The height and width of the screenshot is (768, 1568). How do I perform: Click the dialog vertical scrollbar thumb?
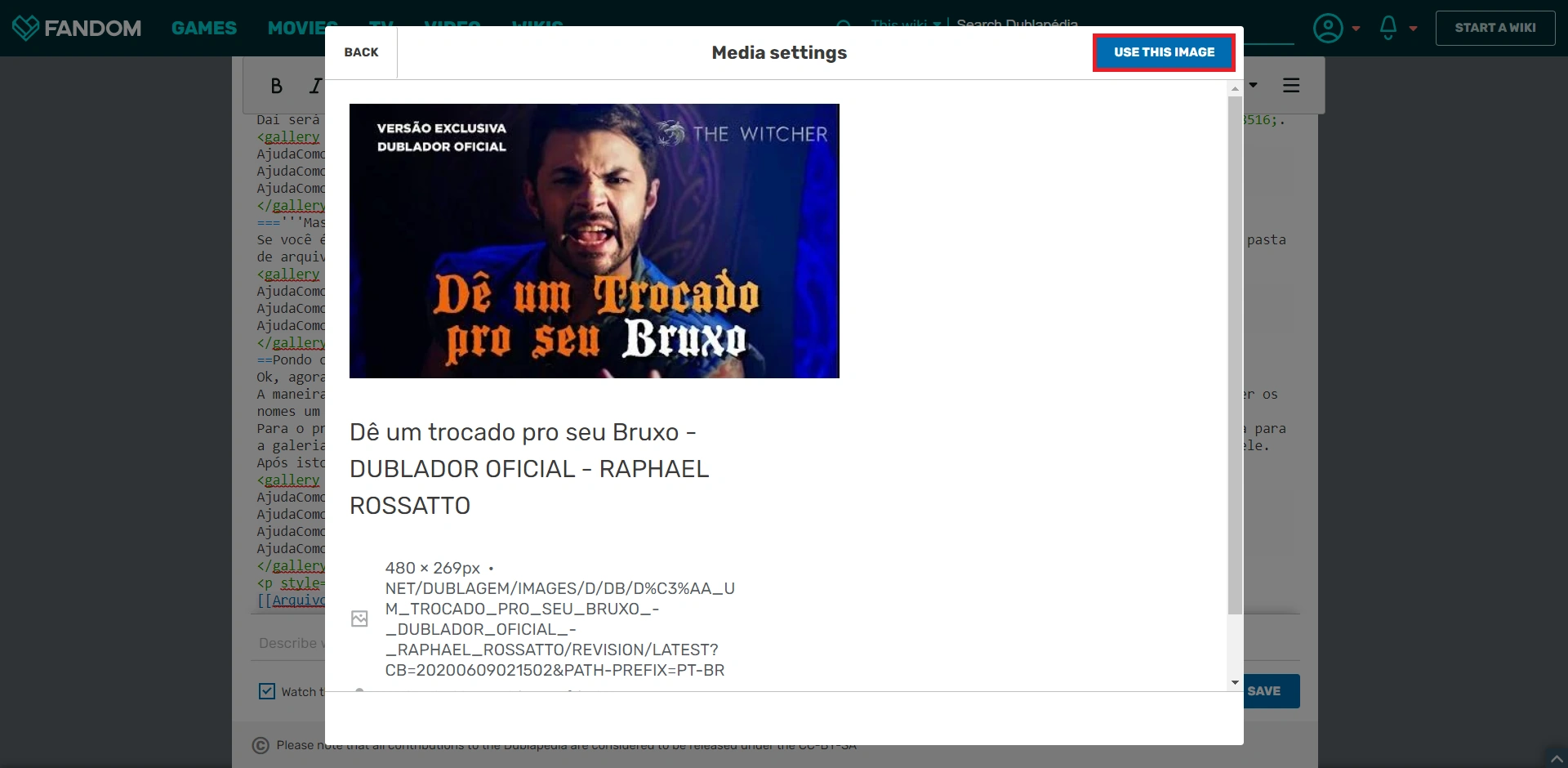pyautogui.click(x=1235, y=355)
